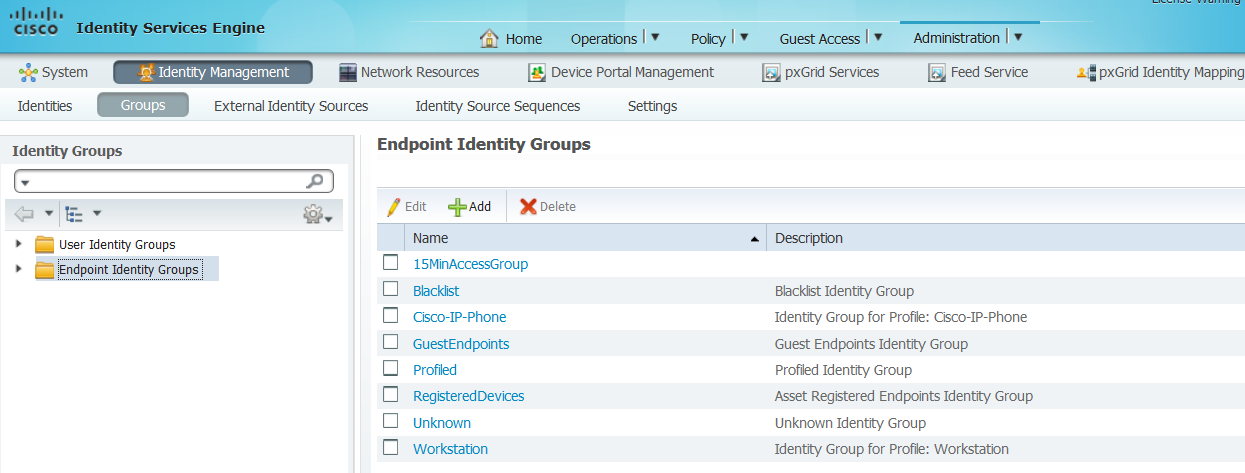1245x473 pixels.
Task: Expand the User Identity Groups tree node
Action: (18, 244)
